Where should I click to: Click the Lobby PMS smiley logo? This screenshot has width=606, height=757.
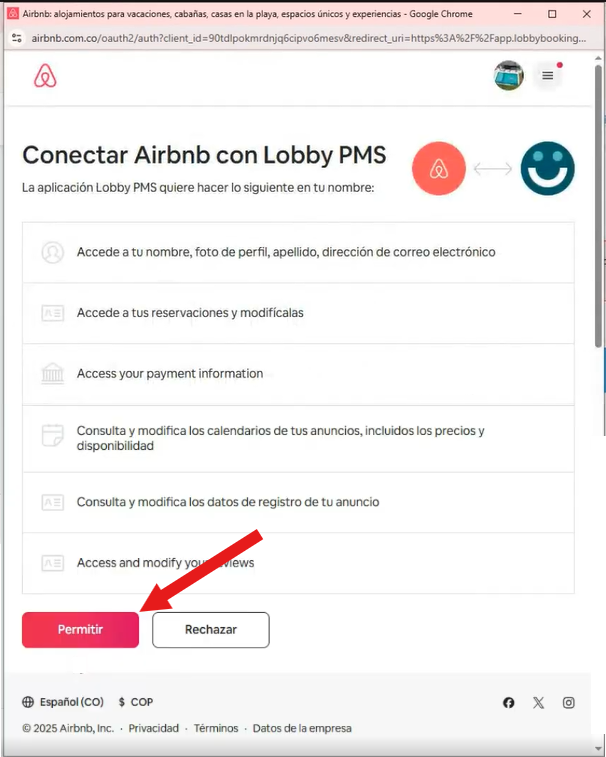tap(547, 169)
